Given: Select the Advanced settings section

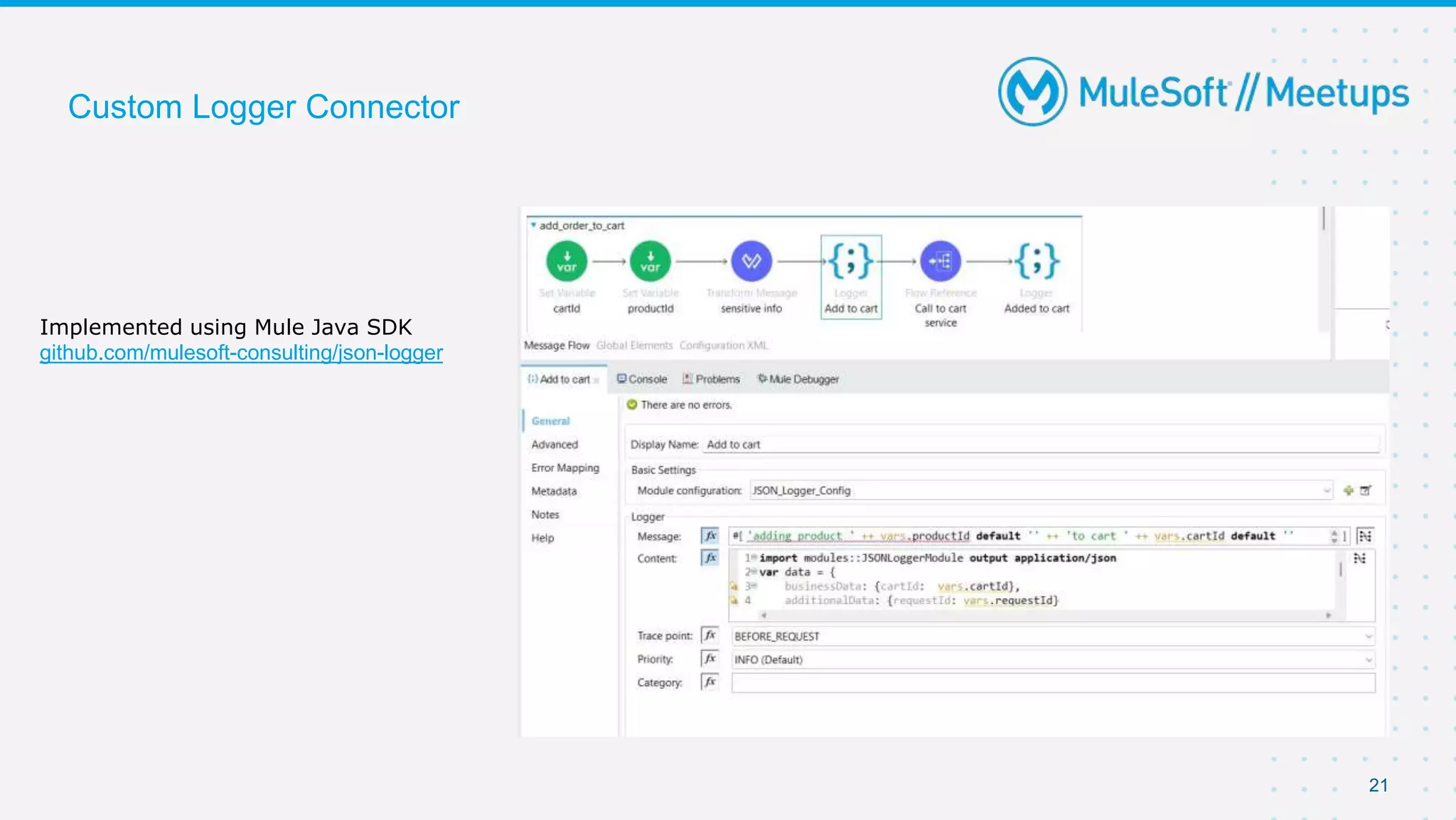Looking at the screenshot, I should click(555, 444).
